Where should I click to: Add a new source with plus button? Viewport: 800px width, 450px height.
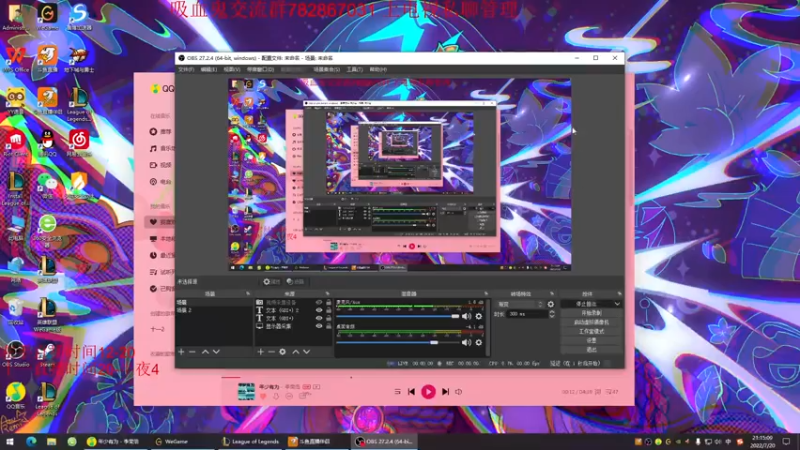260,352
